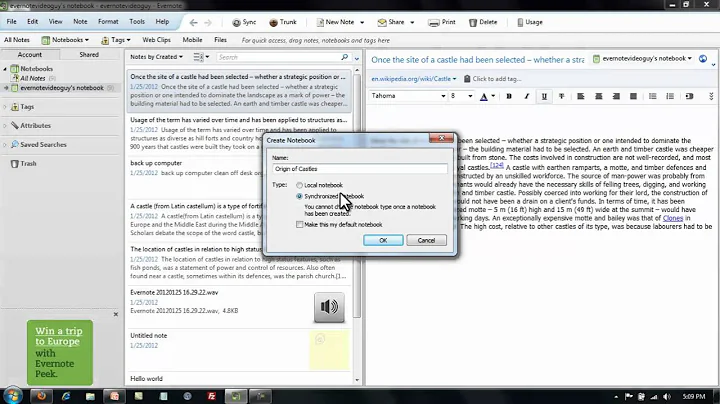Insert a numbered list

(x=670, y=96)
